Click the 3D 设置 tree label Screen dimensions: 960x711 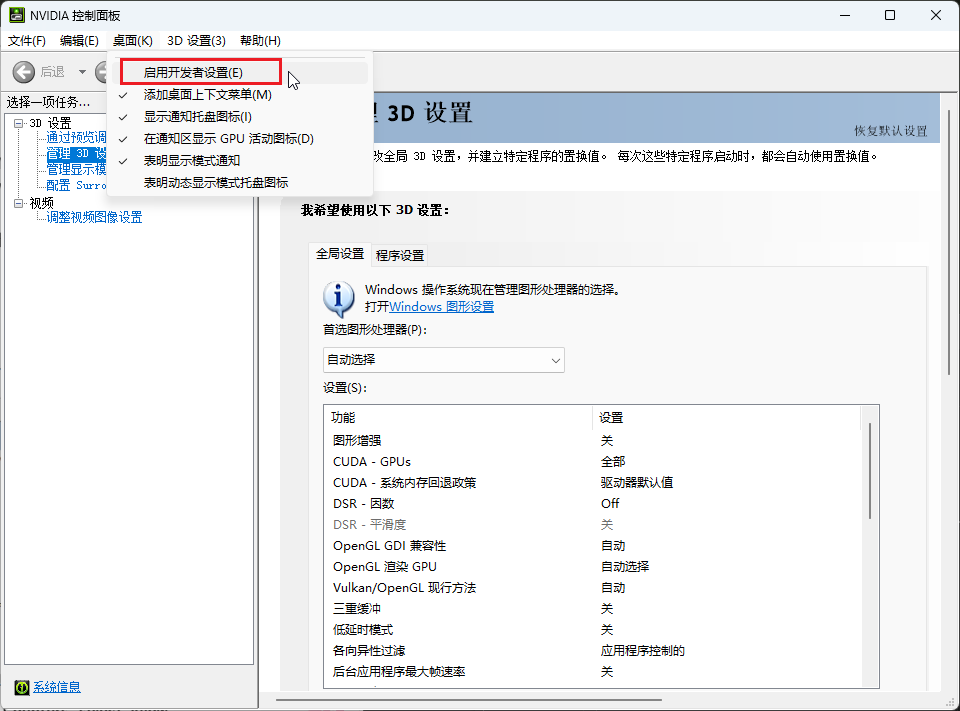(x=50, y=123)
